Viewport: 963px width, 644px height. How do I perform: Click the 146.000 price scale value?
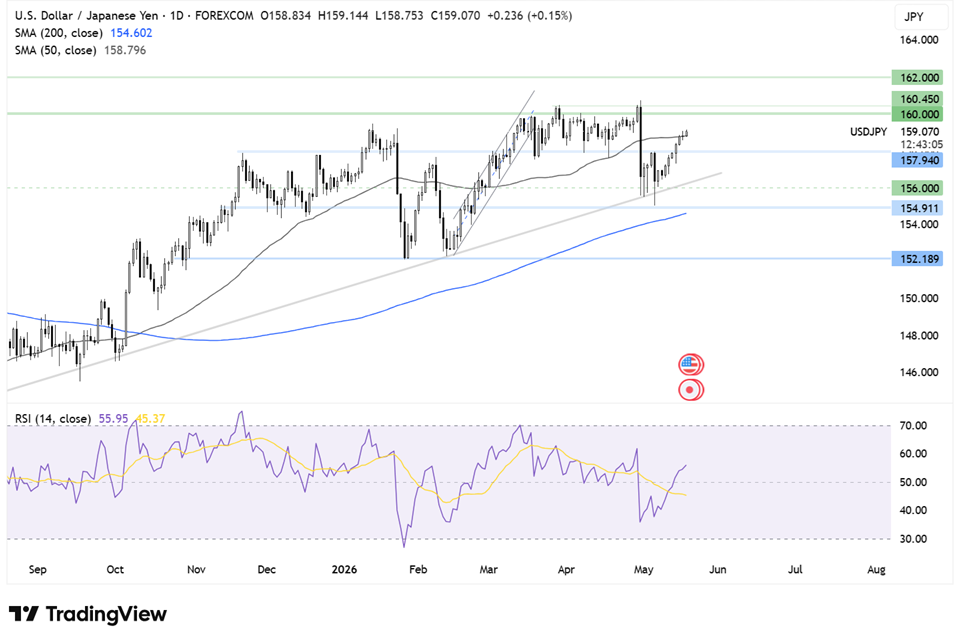pos(919,372)
